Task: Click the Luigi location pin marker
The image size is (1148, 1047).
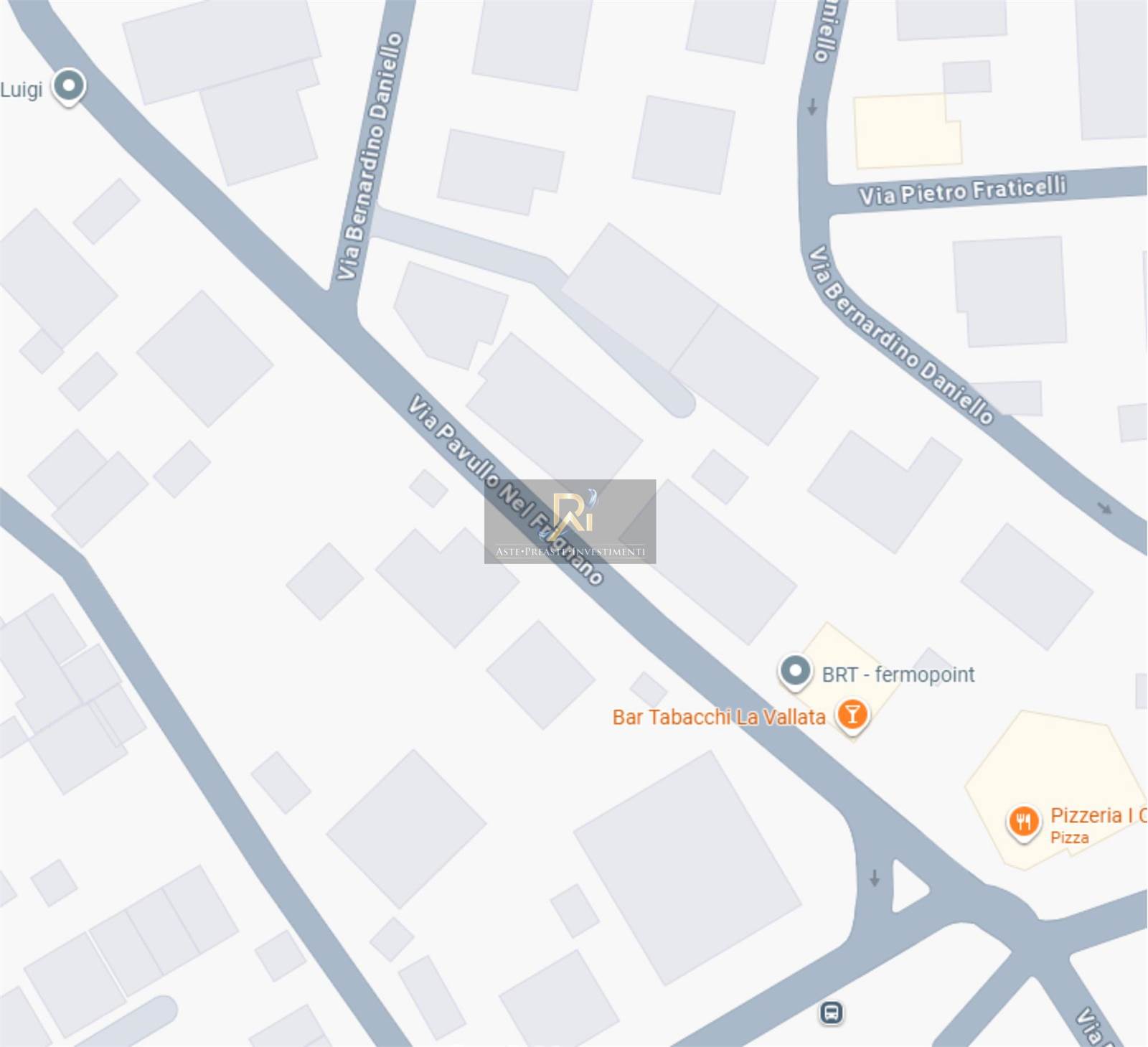Action: [69, 88]
